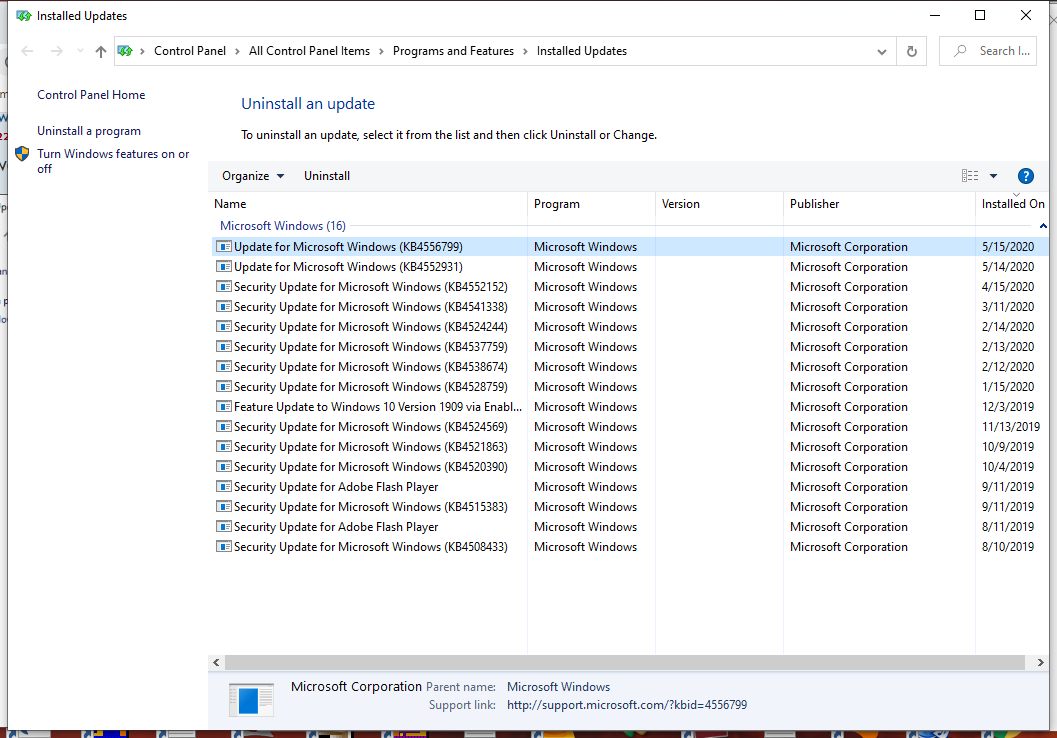
Task: Open Uninstall a program link
Action: pos(89,131)
